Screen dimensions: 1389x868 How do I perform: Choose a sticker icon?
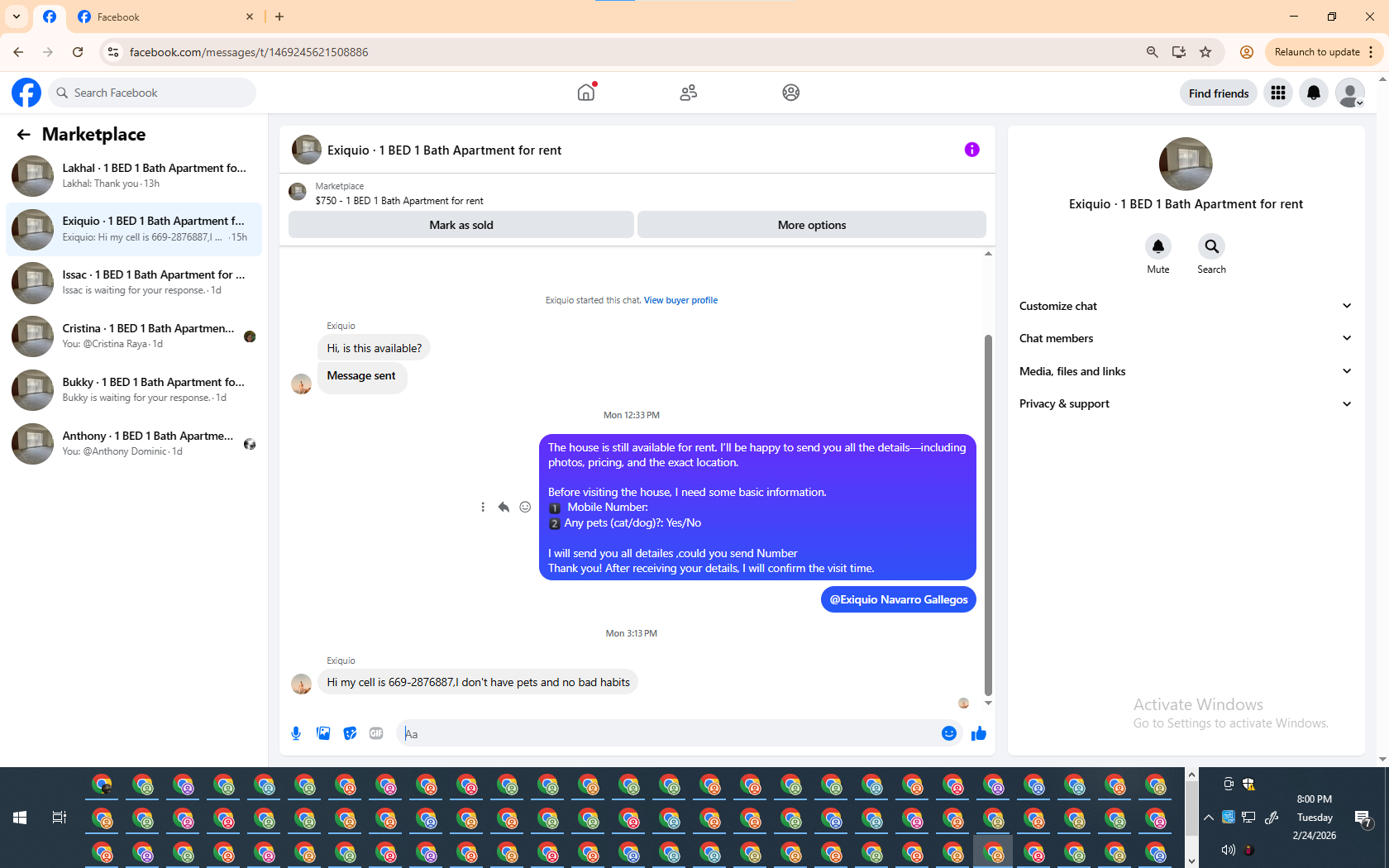[x=351, y=733]
